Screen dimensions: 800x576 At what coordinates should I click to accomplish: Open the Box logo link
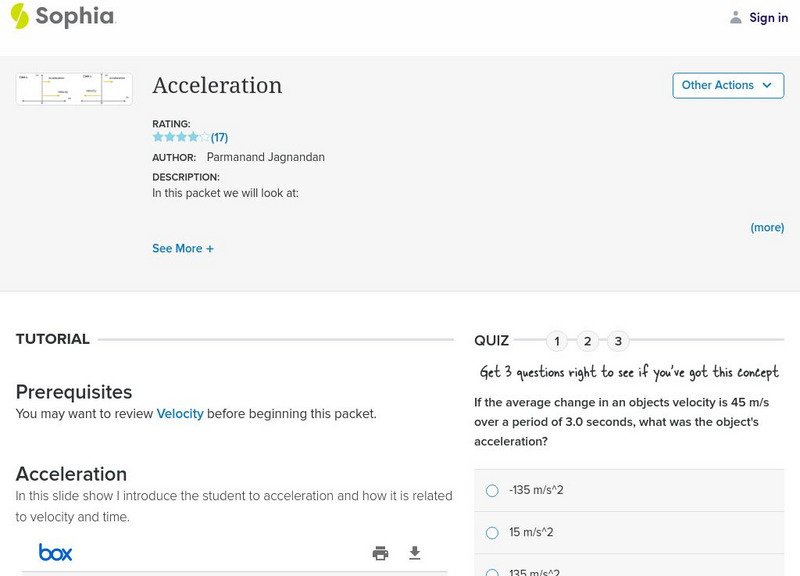(55, 552)
